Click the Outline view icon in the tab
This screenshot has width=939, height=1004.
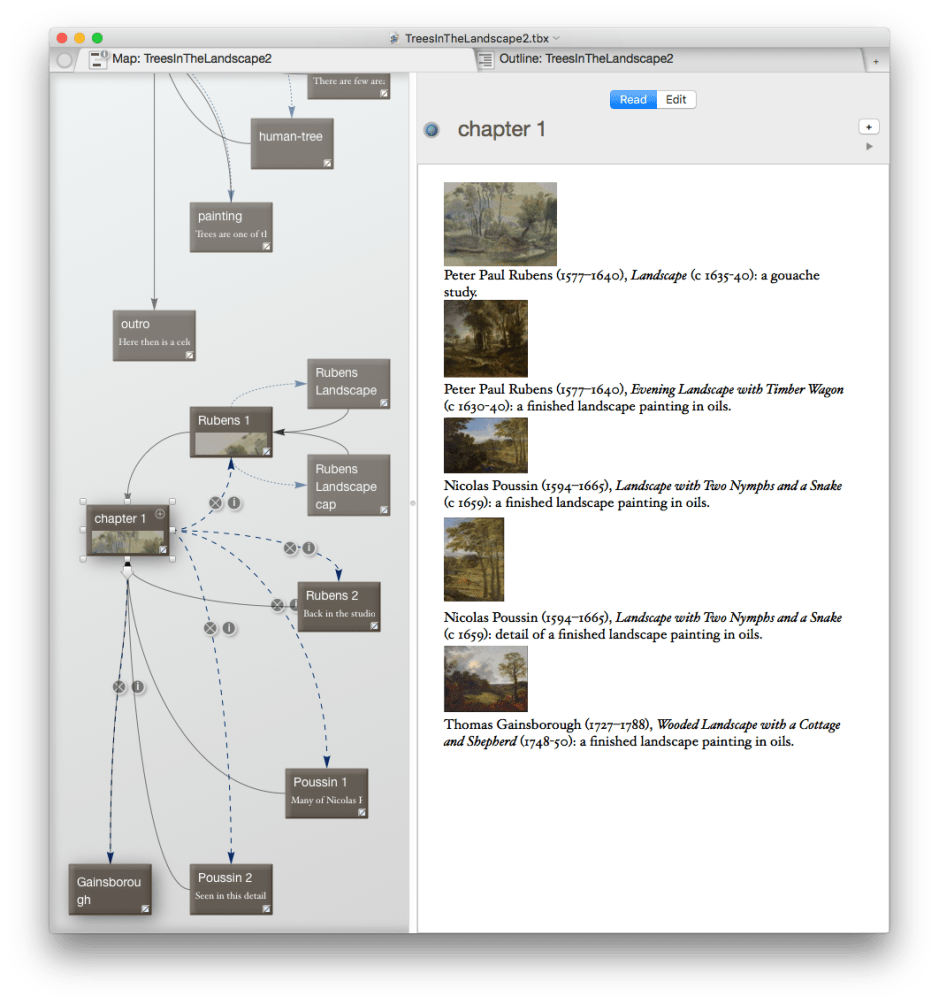tap(485, 60)
